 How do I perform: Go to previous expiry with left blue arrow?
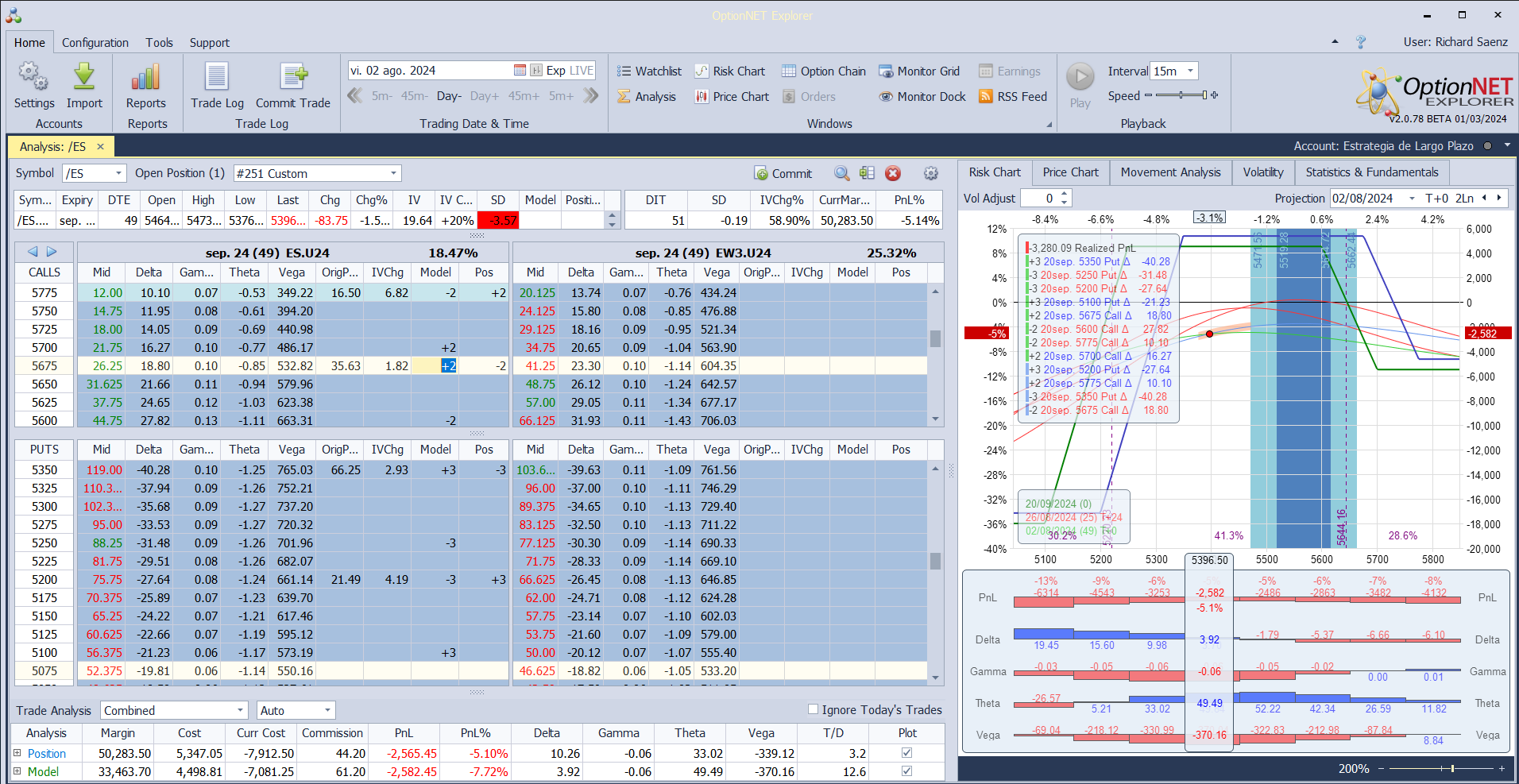(33, 252)
